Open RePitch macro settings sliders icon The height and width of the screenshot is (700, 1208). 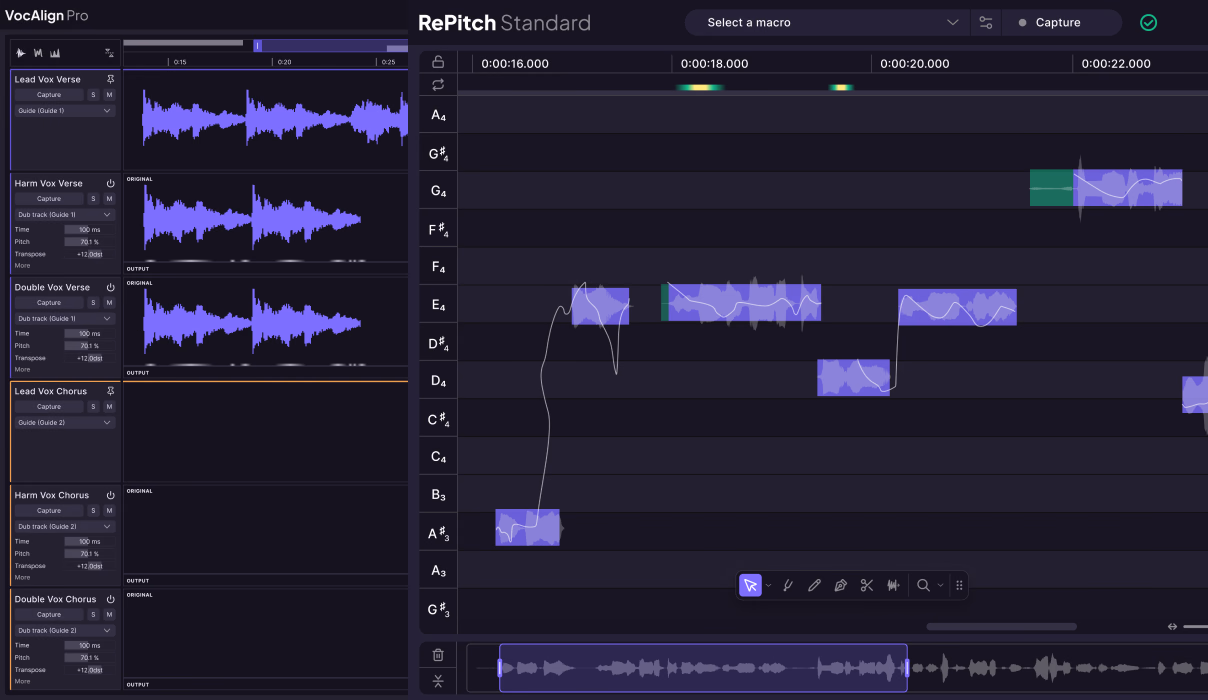[986, 22]
